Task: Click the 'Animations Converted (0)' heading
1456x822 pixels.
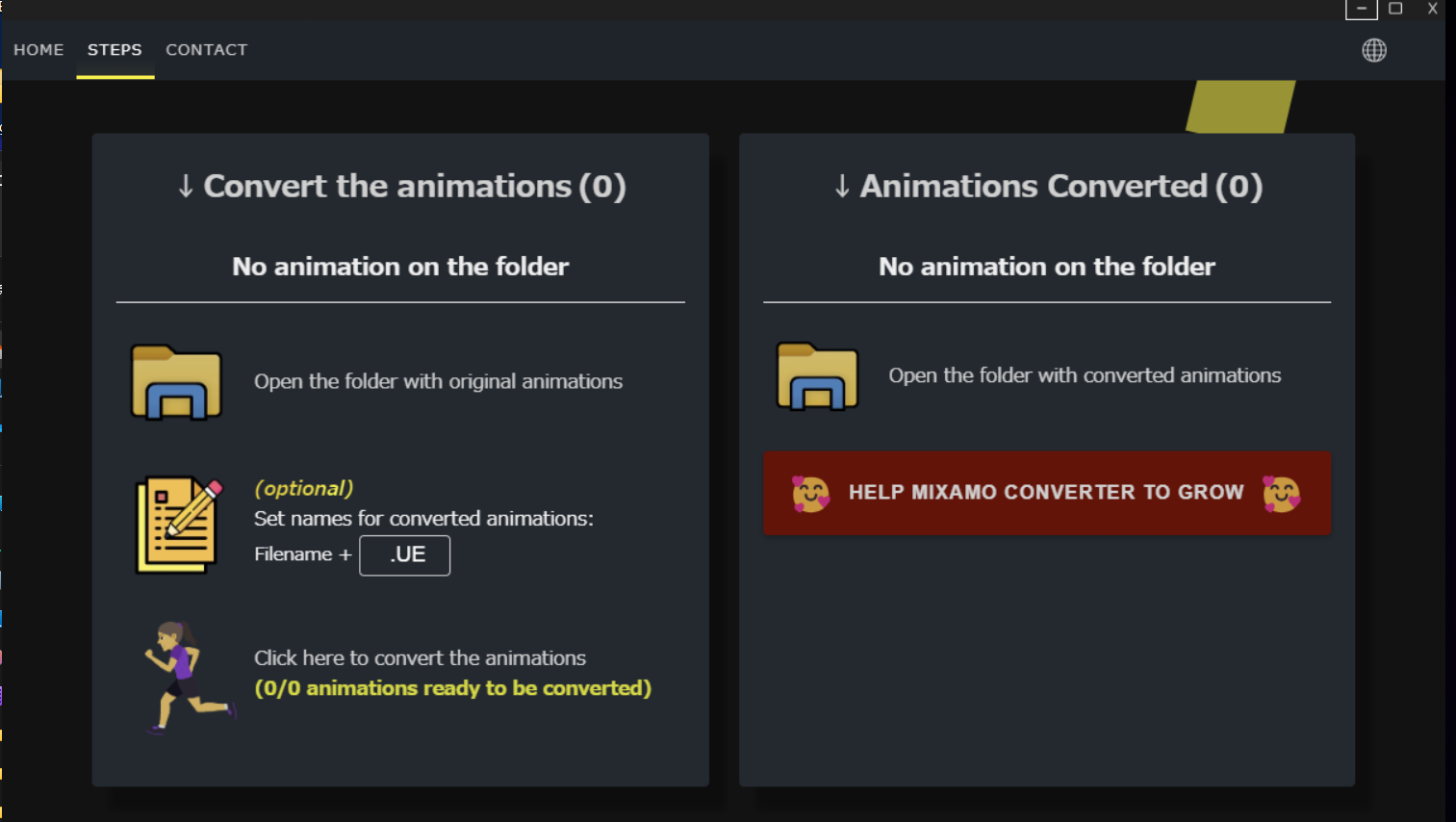Action: [x=1047, y=186]
